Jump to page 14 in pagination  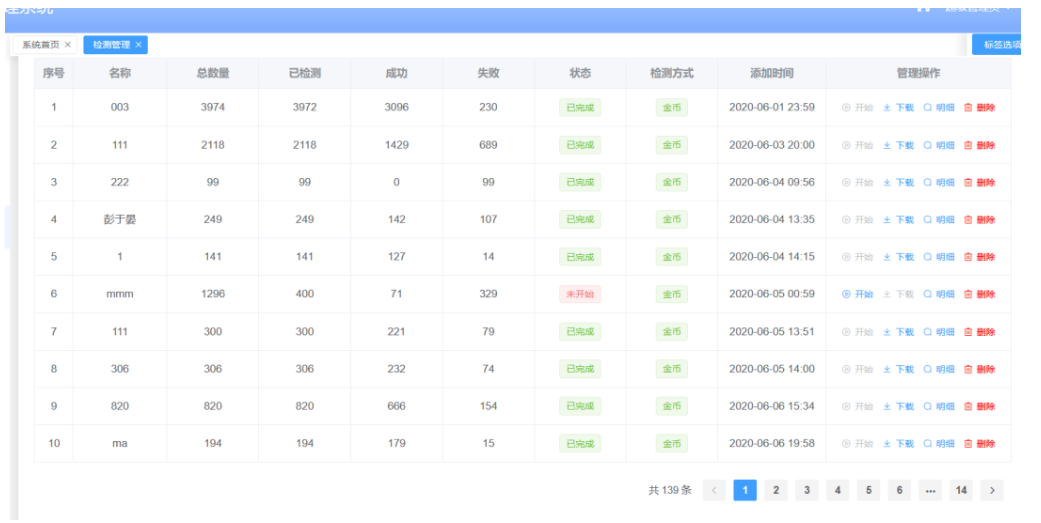tap(961, 490)
